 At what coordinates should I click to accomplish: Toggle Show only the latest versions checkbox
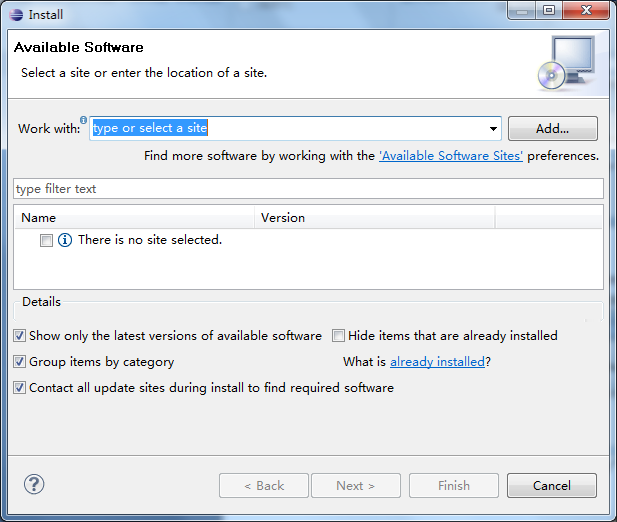click(20, 336)
